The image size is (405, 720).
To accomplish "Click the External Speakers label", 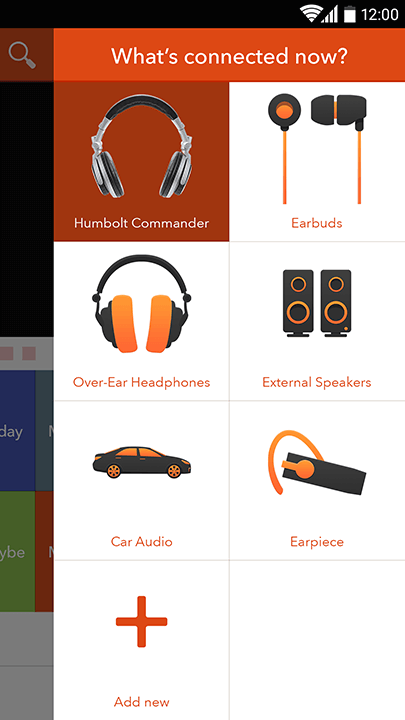I will tap(317, 382).
